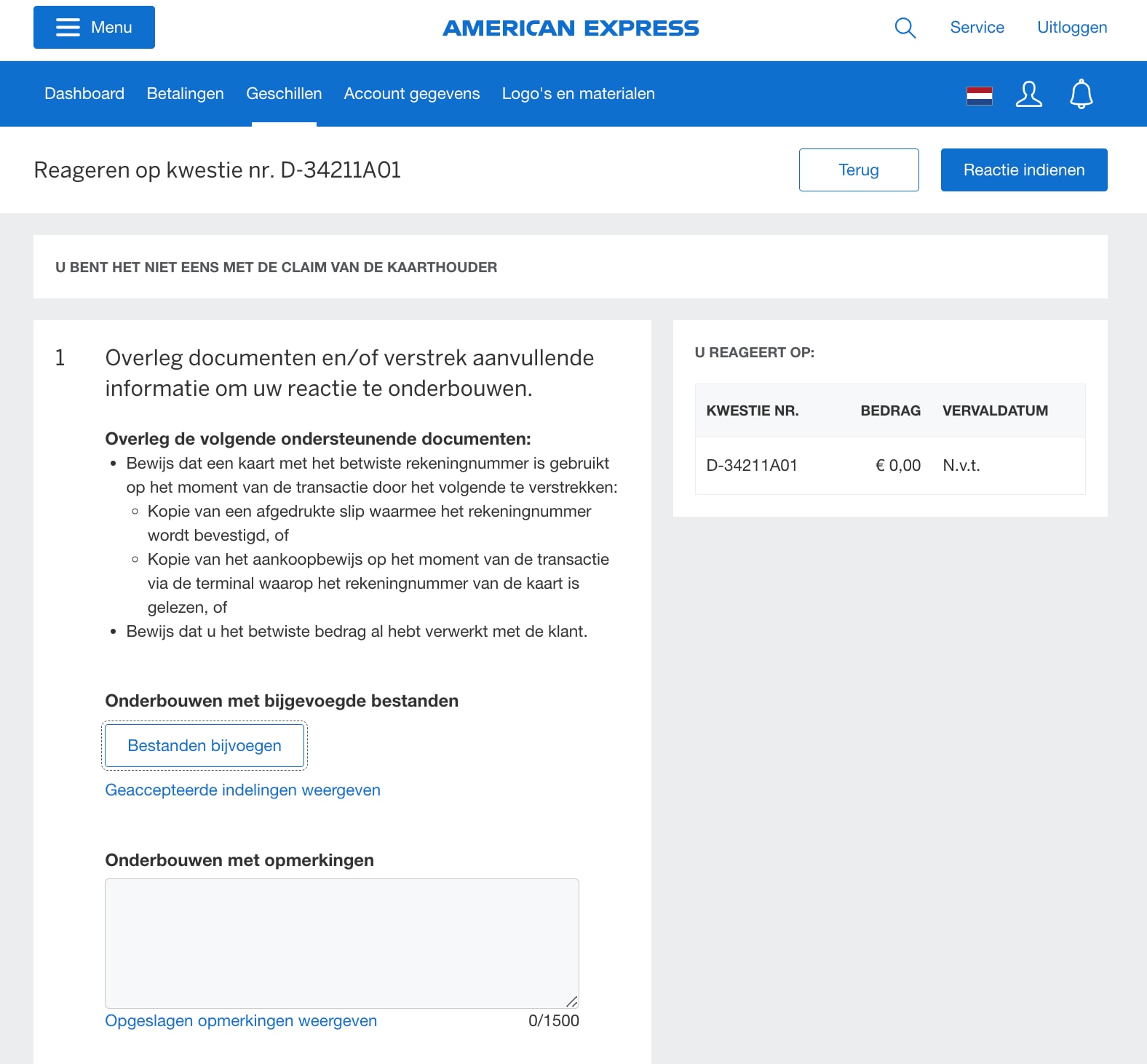Open the Service link
Image resolution: width=1147 pixels, height=1064 pixels.
(x=977, y=28)
